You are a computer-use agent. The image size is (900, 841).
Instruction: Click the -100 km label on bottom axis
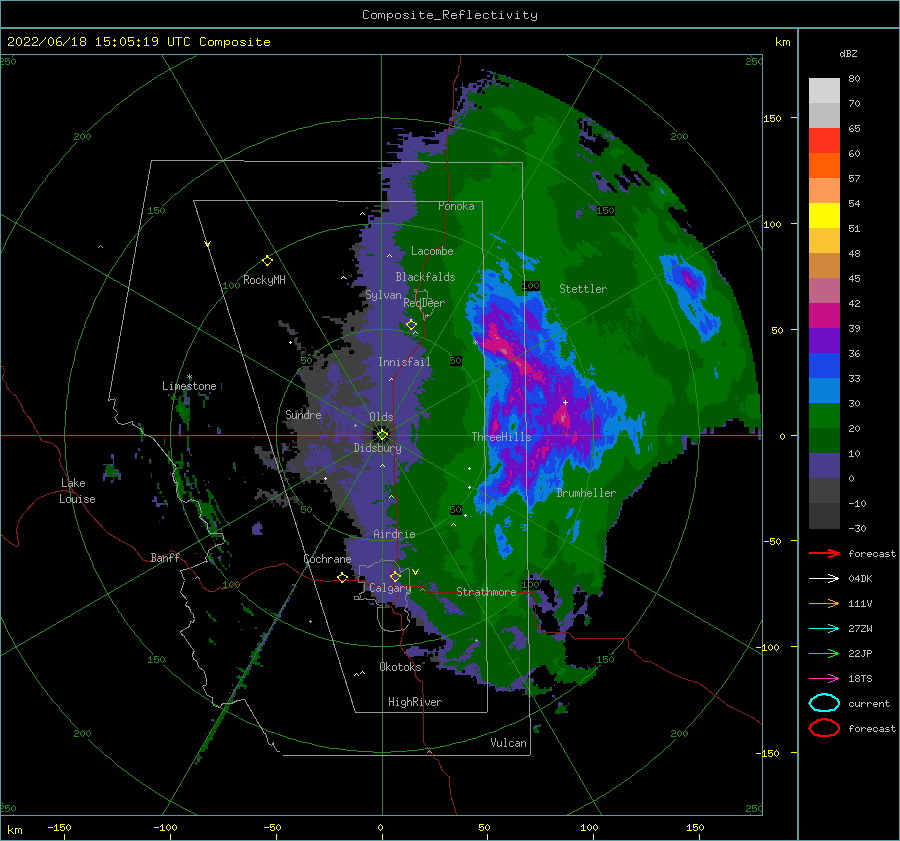click(x=165, y=827)
